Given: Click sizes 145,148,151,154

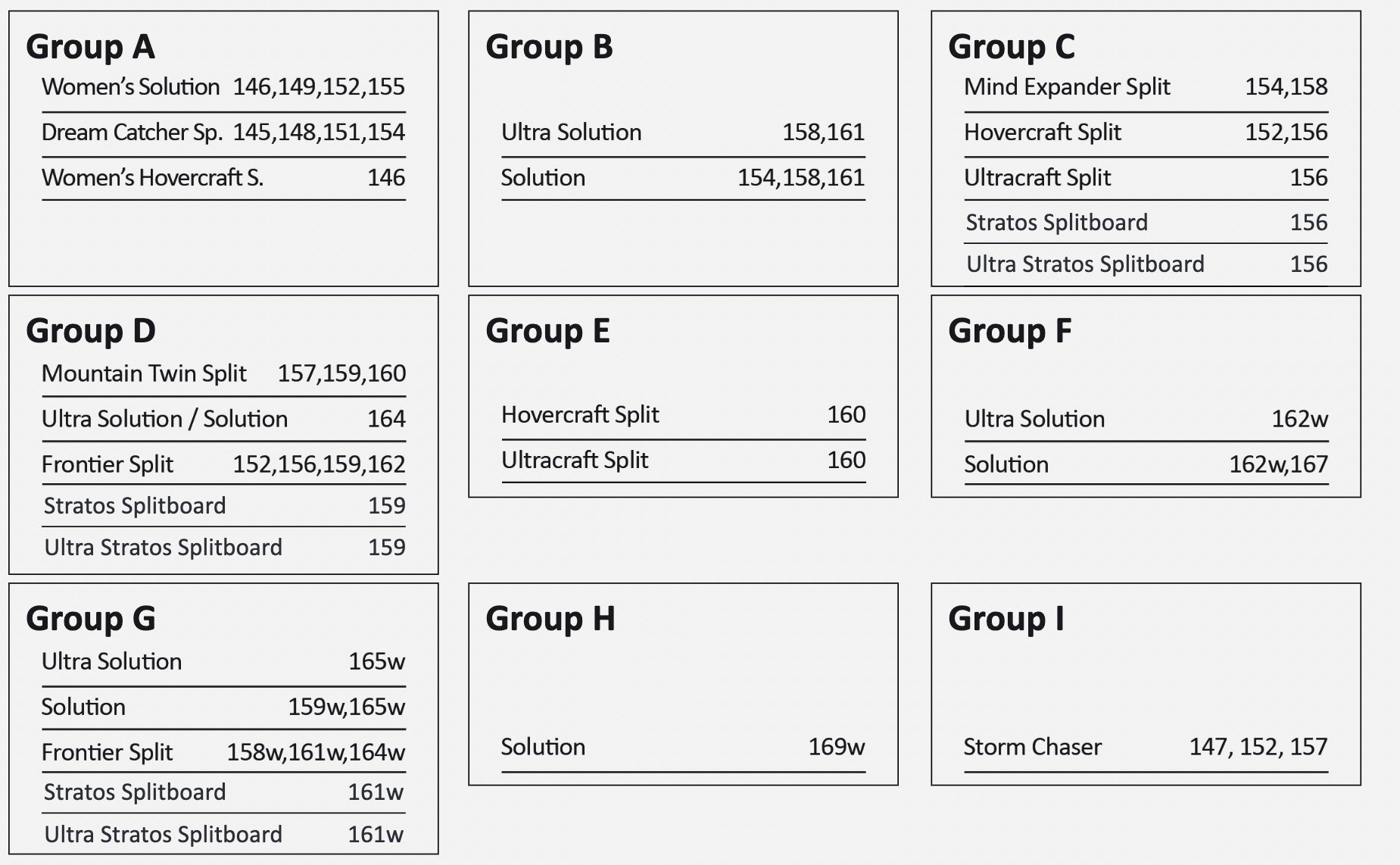Looking at the screenshot, I should click(x=319, y=133).
